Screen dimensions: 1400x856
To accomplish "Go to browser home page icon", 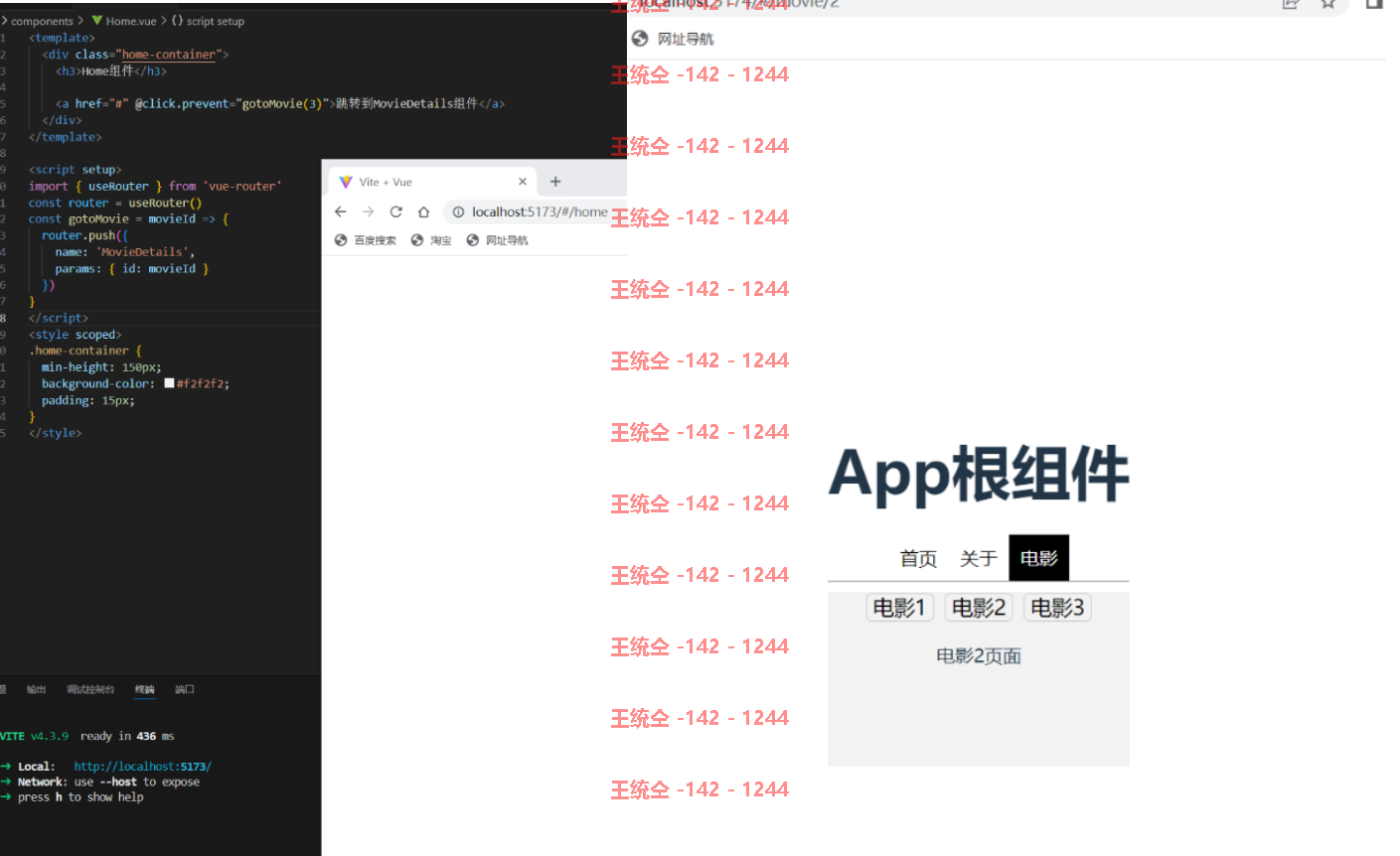I will (x=423, y=212).
